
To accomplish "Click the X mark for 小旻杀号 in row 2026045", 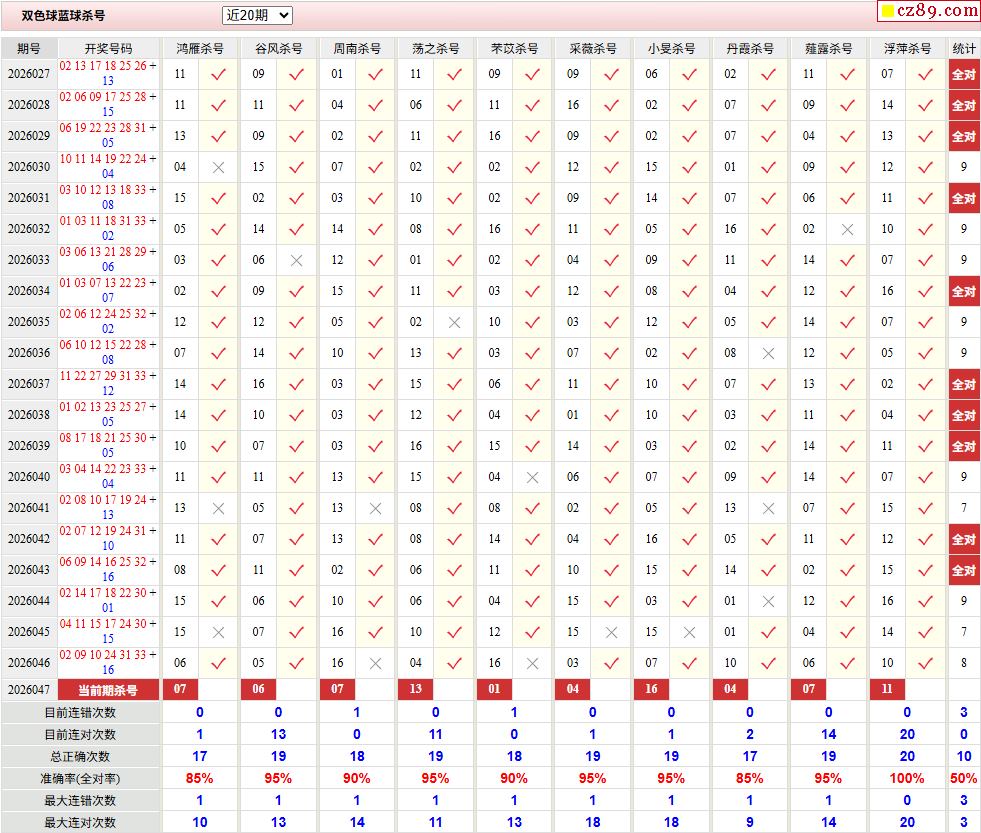I will (689, 632).
